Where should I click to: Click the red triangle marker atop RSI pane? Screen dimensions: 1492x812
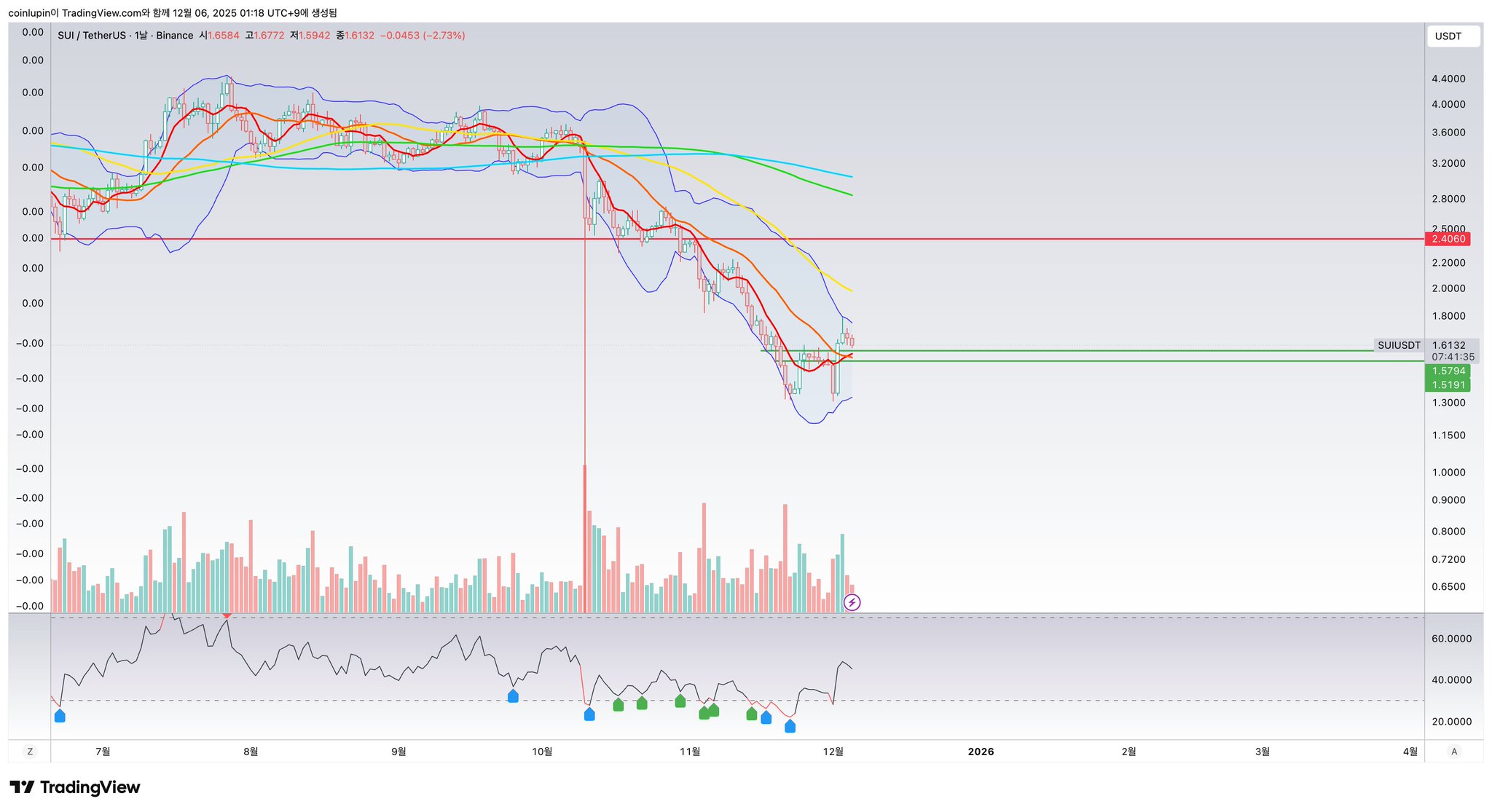click(x=227, y=616)
